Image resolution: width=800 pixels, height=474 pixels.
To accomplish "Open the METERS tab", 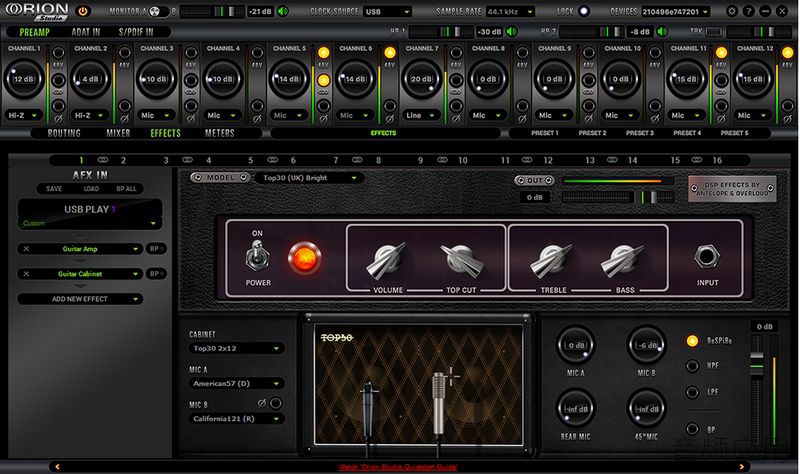I will pos(219,133).
